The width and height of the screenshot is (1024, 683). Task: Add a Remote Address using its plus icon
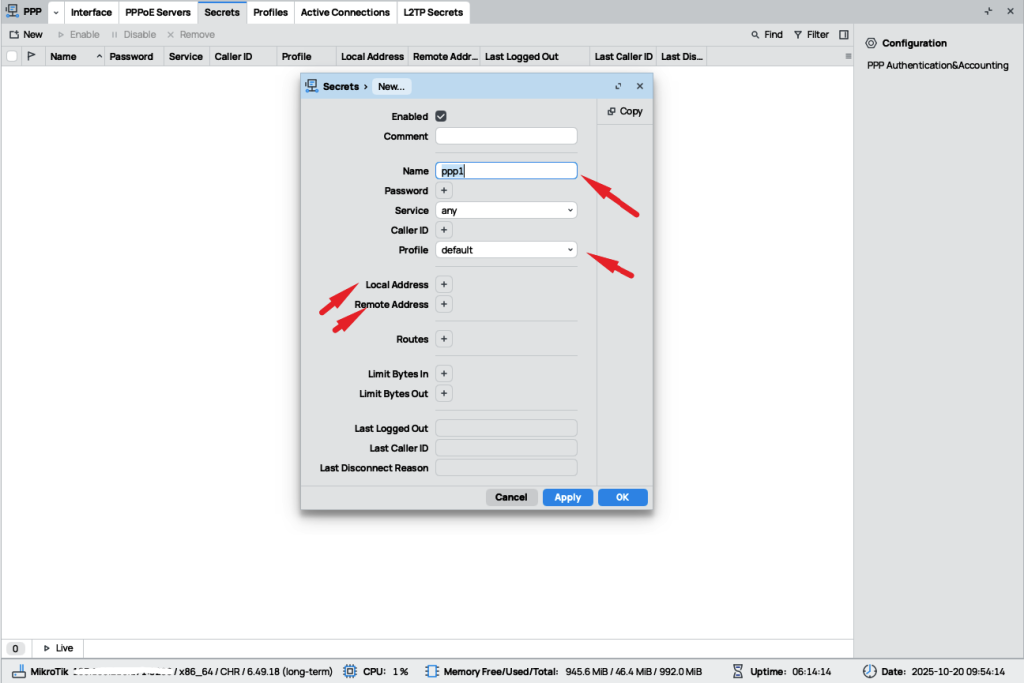445,304
